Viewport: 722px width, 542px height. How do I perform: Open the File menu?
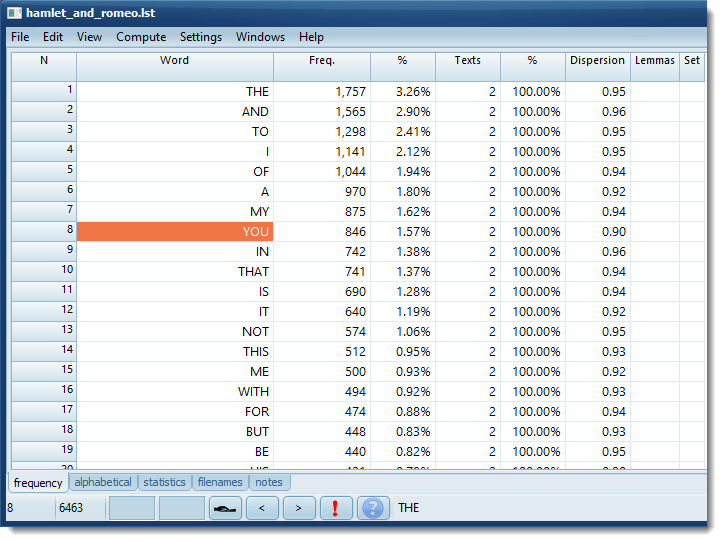point(20,37)
